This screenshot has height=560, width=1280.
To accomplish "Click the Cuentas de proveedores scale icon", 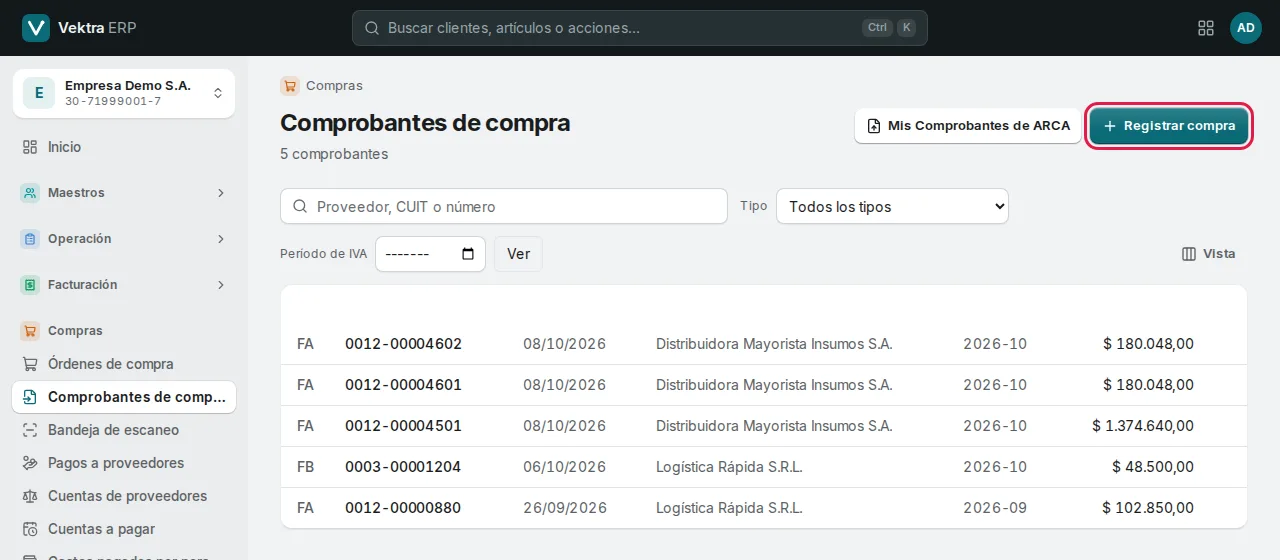I will [30, 496].
